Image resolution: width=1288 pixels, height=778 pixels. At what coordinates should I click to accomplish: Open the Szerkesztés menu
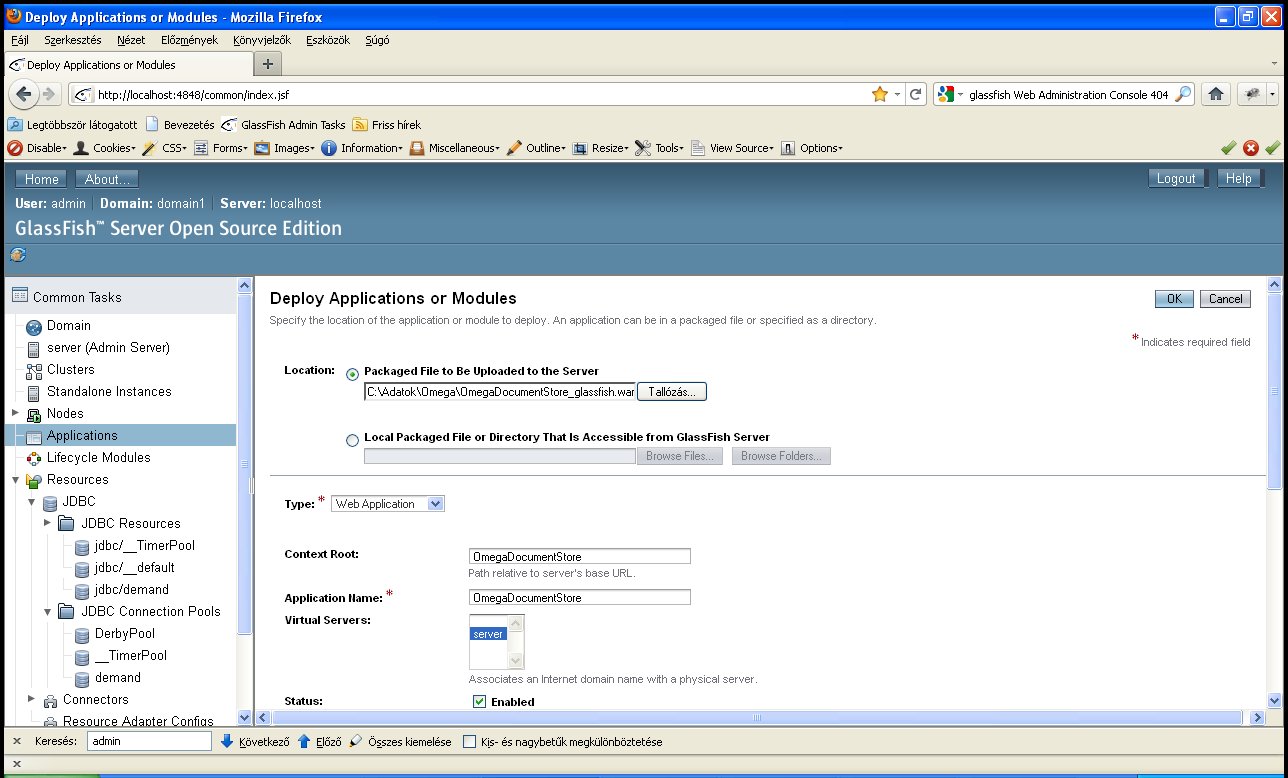tap(73, 40)
